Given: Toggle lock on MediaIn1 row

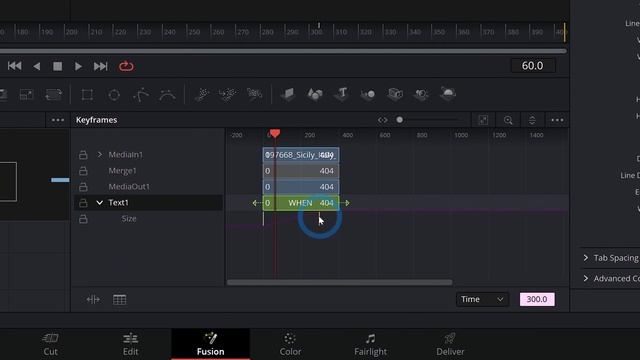Looking at the screenshot, I should (x=83, y=155).
